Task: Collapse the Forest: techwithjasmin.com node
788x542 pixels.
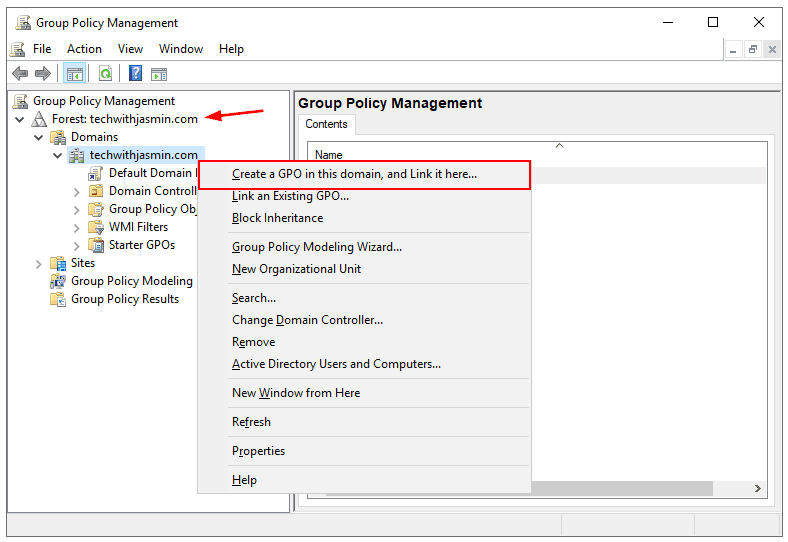Action: coord(20,120)
